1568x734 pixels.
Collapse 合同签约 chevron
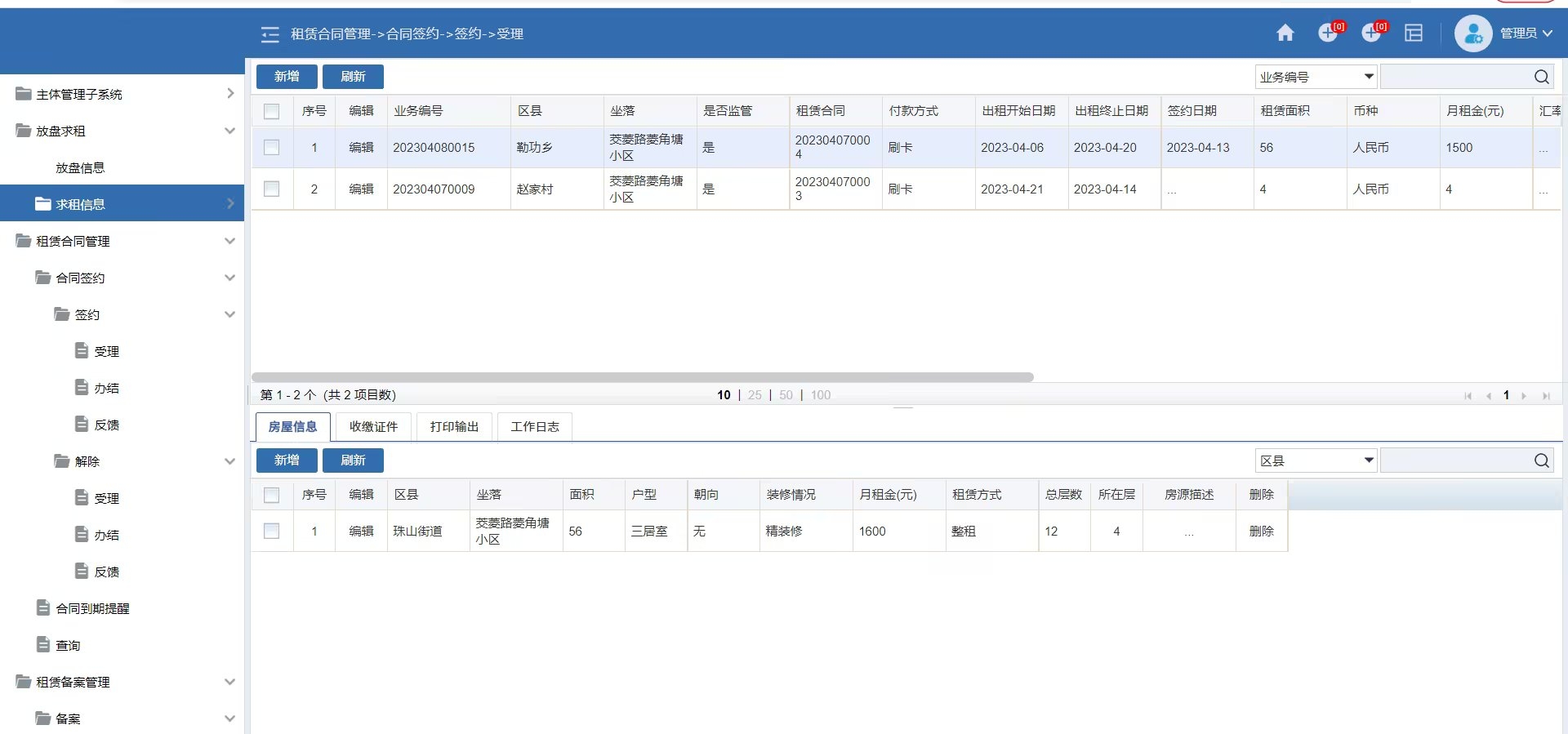[230, 278]
